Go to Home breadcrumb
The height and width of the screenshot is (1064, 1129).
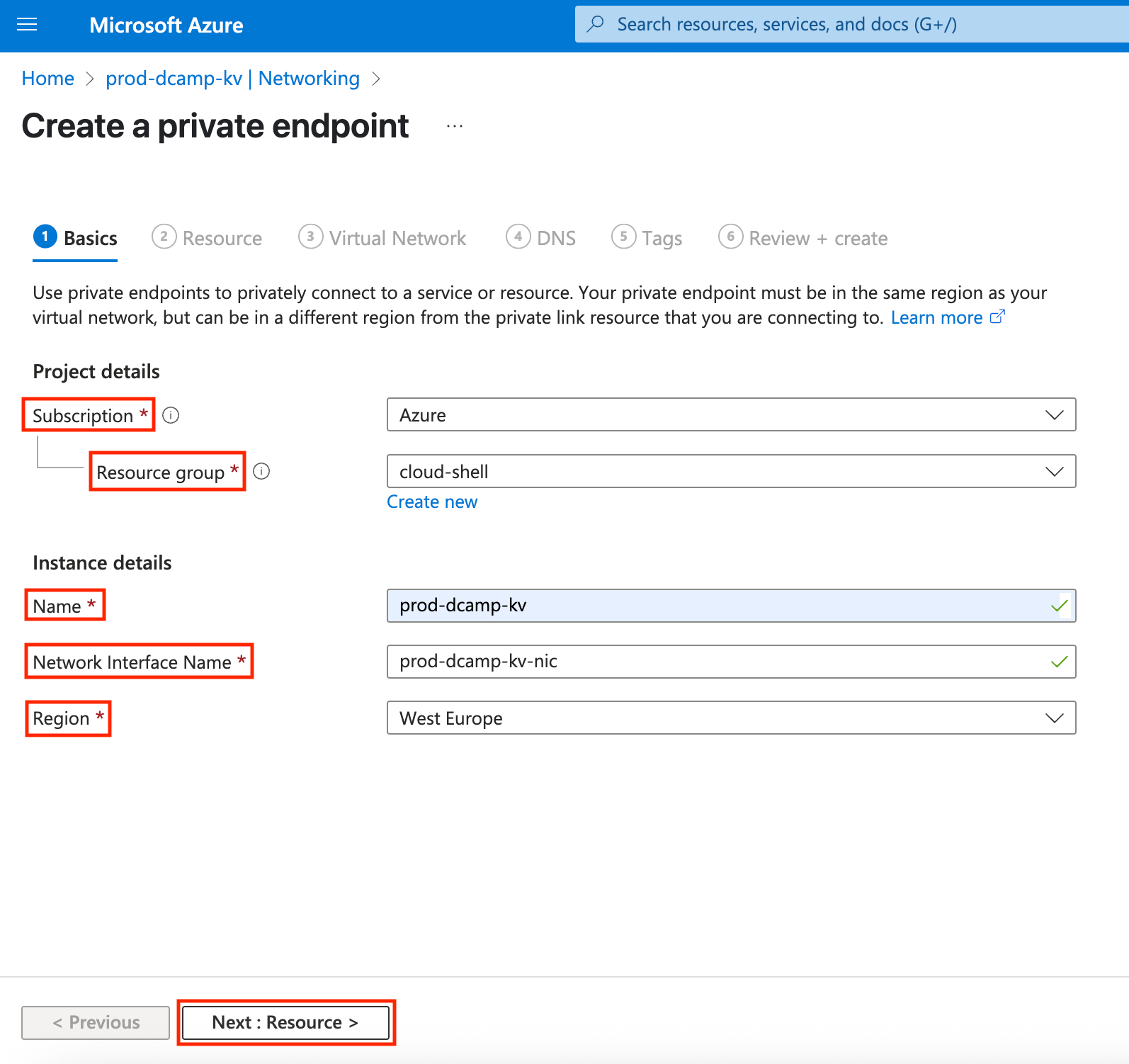pos(47,78)
